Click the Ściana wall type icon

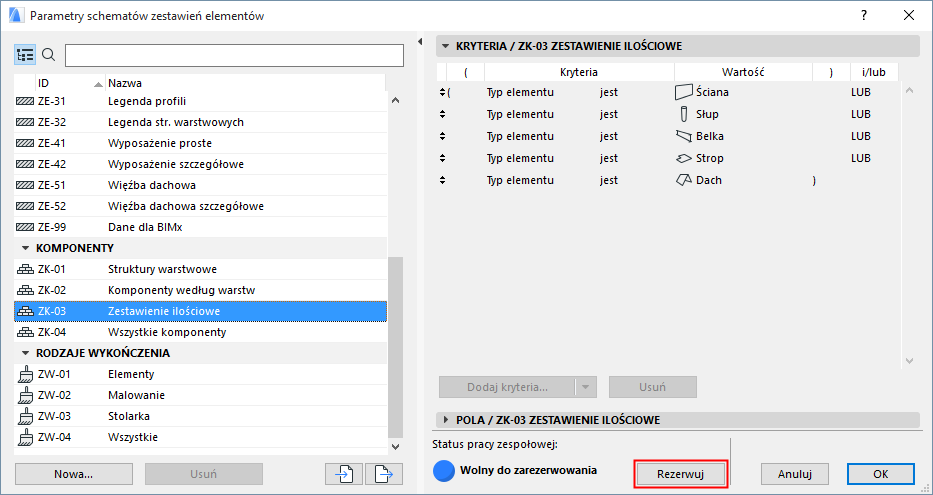coord(683,92)
